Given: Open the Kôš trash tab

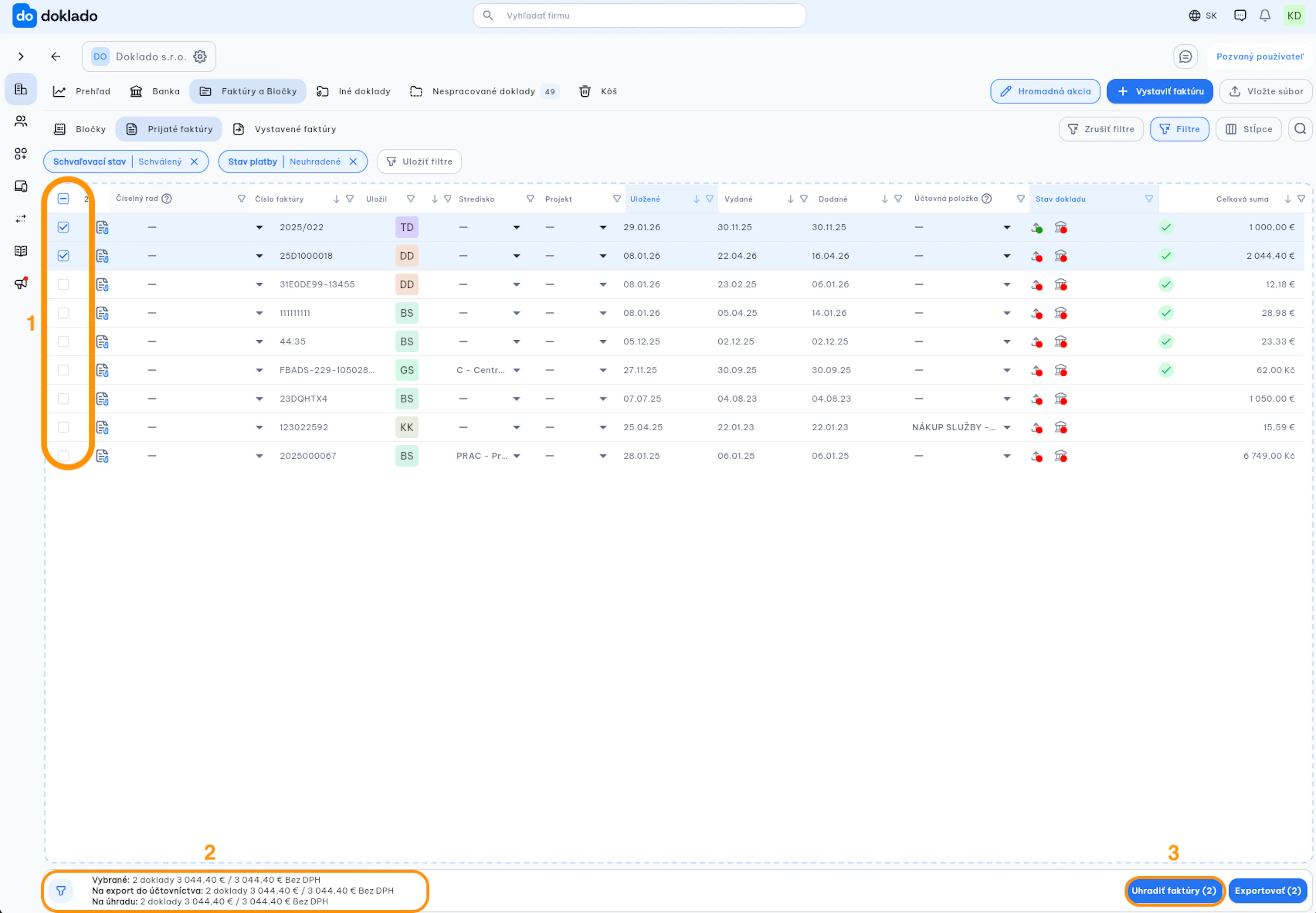Looking at the screenshot, I should 598,92.
